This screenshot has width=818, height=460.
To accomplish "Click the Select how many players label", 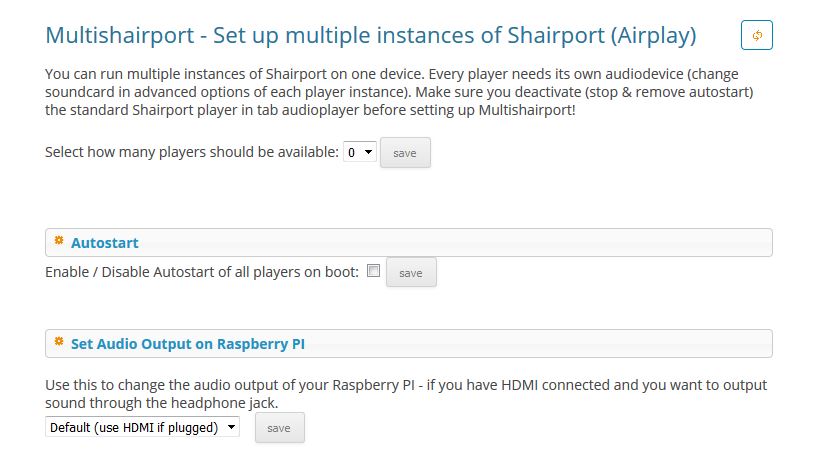I will tap(192, 152).
